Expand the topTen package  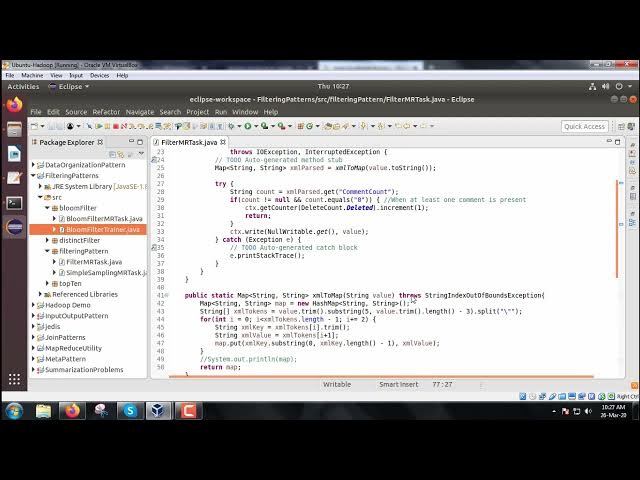click(47, 283)
